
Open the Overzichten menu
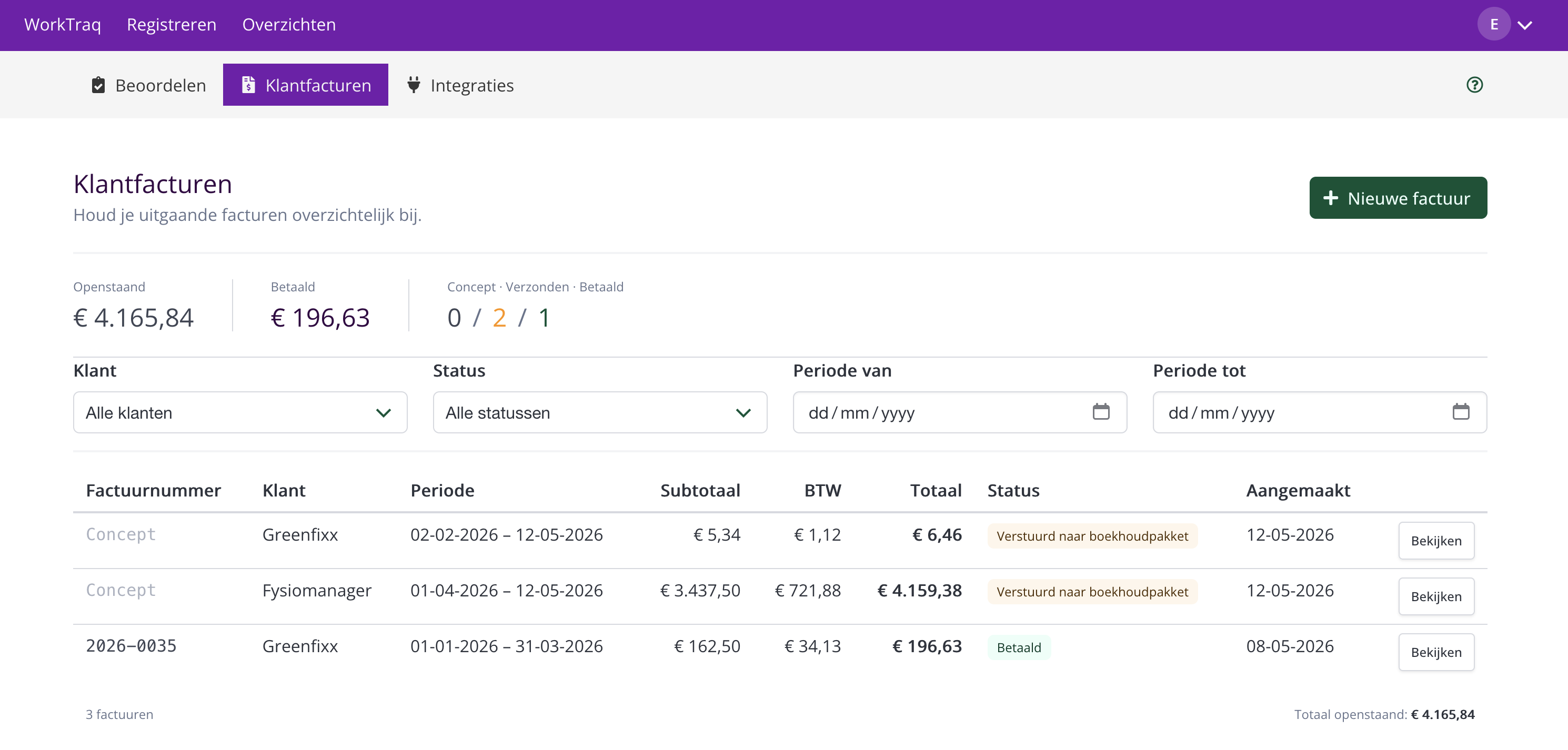coord(288,24)
